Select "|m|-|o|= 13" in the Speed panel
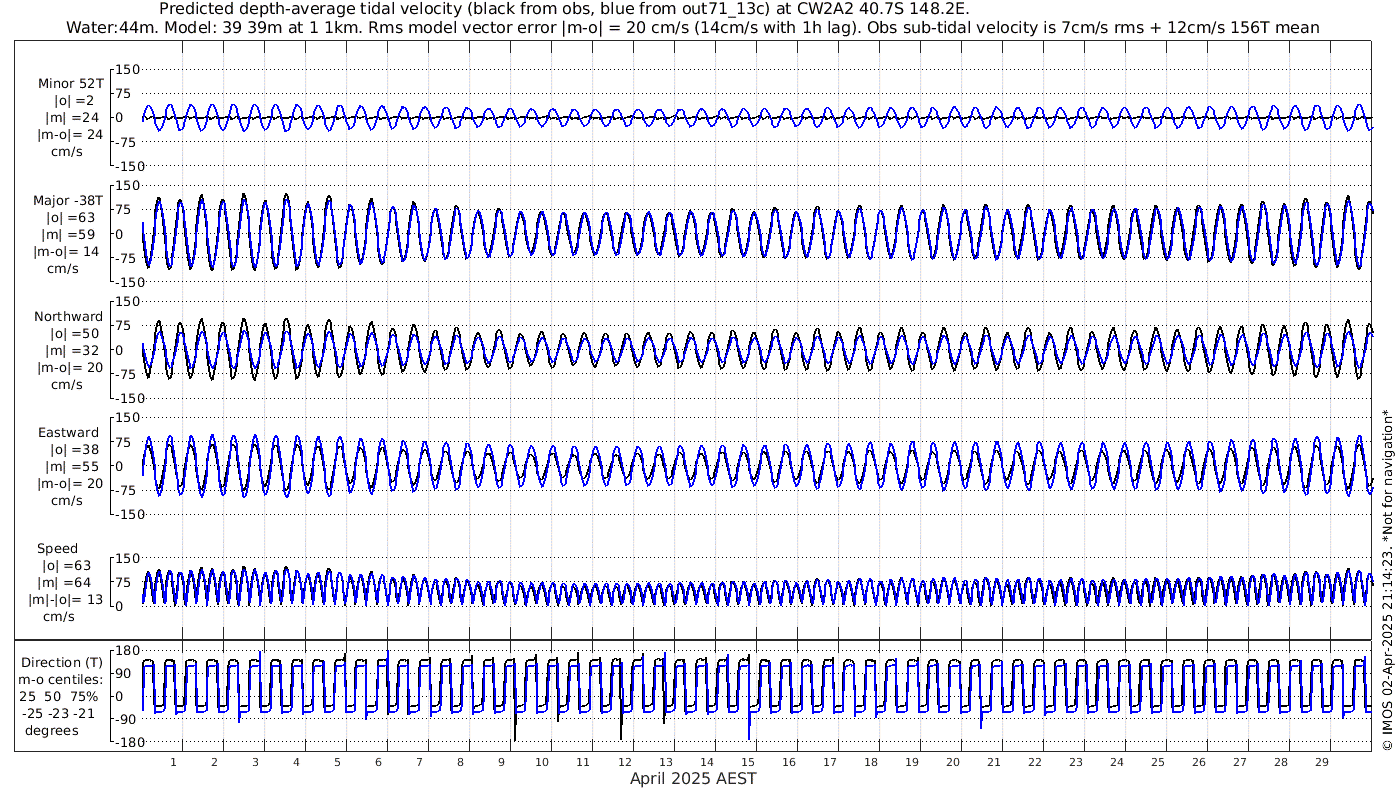Viewport: 1400px width, 800px height. pos(66,600)
